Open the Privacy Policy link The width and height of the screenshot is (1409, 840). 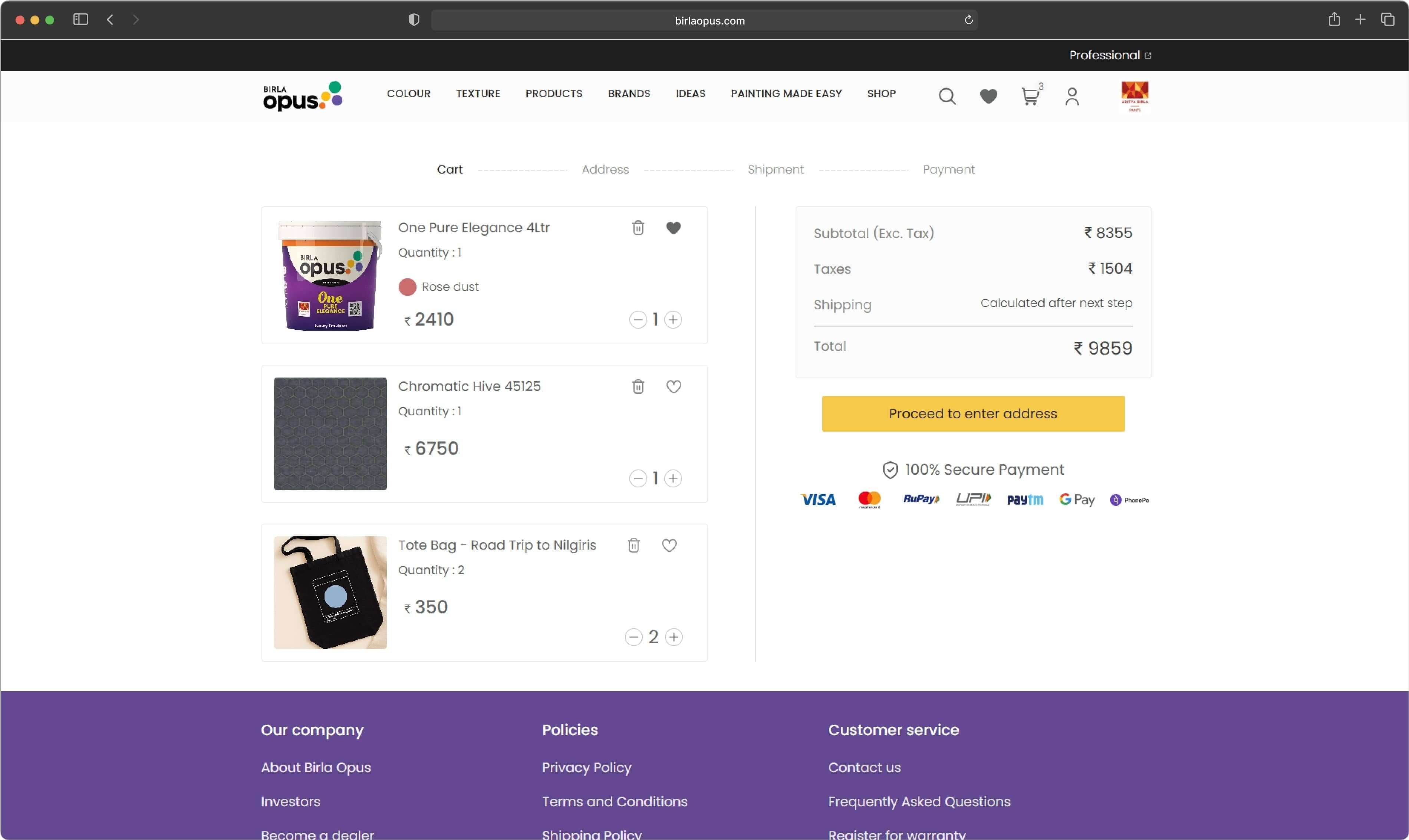[x=586, y=768]
